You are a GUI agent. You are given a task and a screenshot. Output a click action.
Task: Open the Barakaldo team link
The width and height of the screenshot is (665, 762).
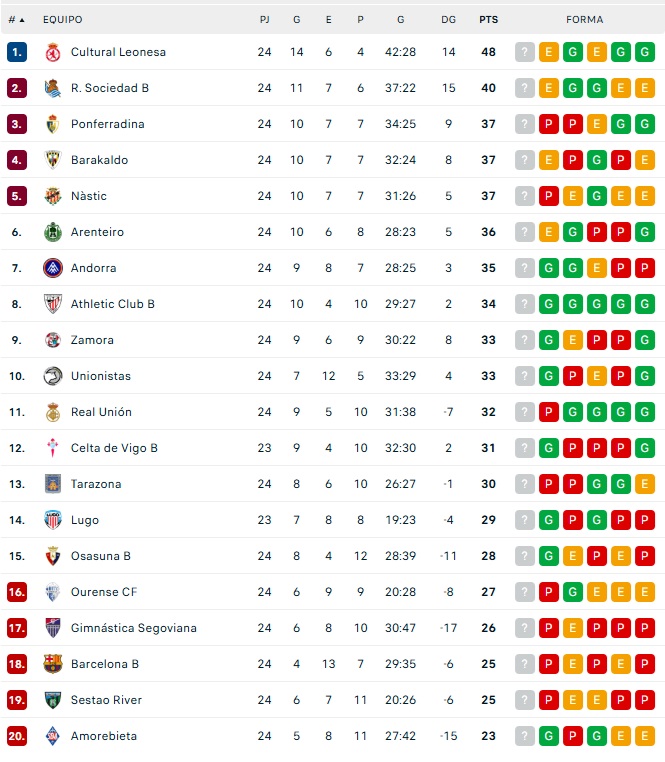click(x=99, y=160)
